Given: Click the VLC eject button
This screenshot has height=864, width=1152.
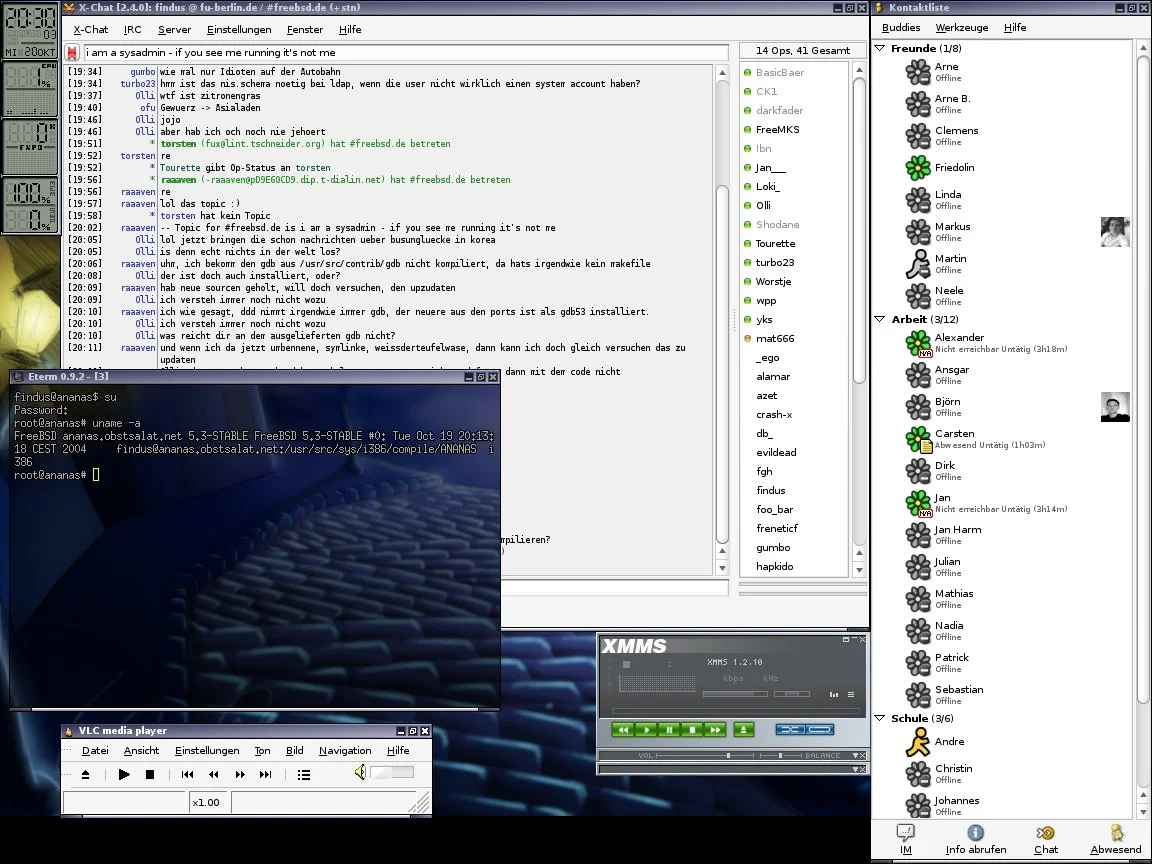Looking at the screenshot, I should coord(85,774).
